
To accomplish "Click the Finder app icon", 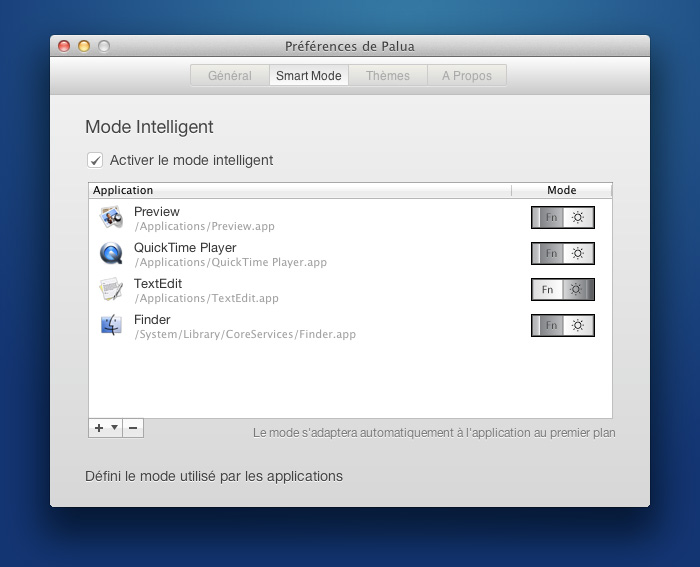I will pos(111,325).
